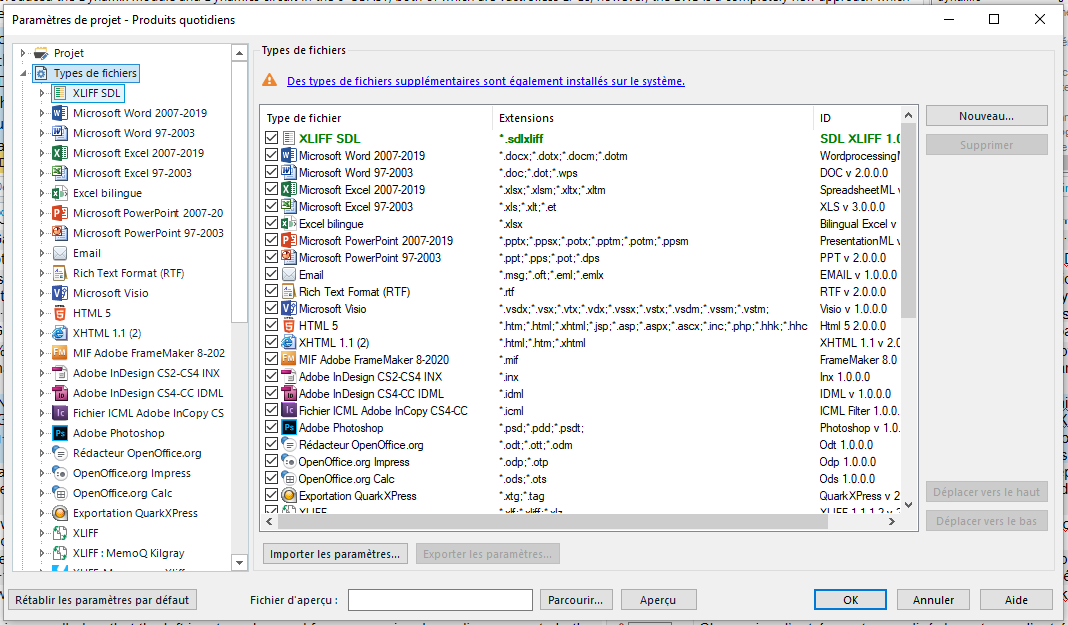Expand the XLIFF tree node
This screenshot has height=625, width=1068.
click(42, 533)
